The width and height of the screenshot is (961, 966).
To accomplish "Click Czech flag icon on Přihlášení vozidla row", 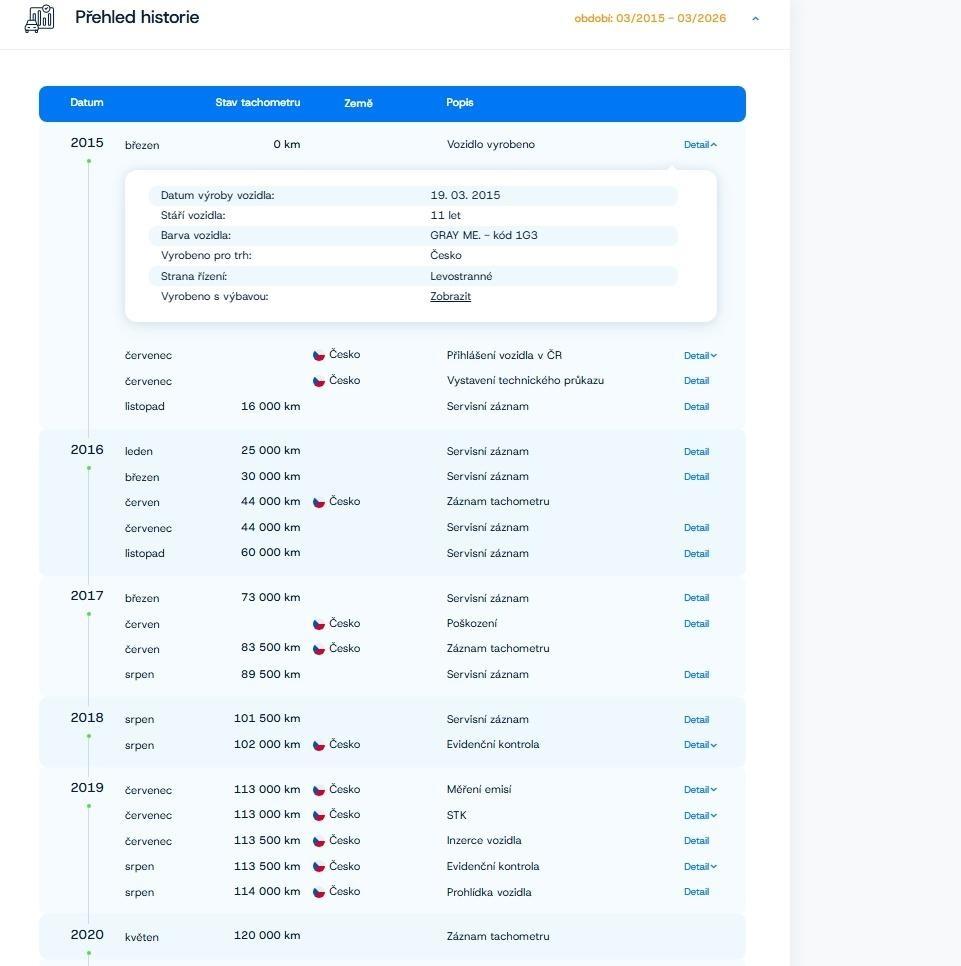I will (319, 355).
